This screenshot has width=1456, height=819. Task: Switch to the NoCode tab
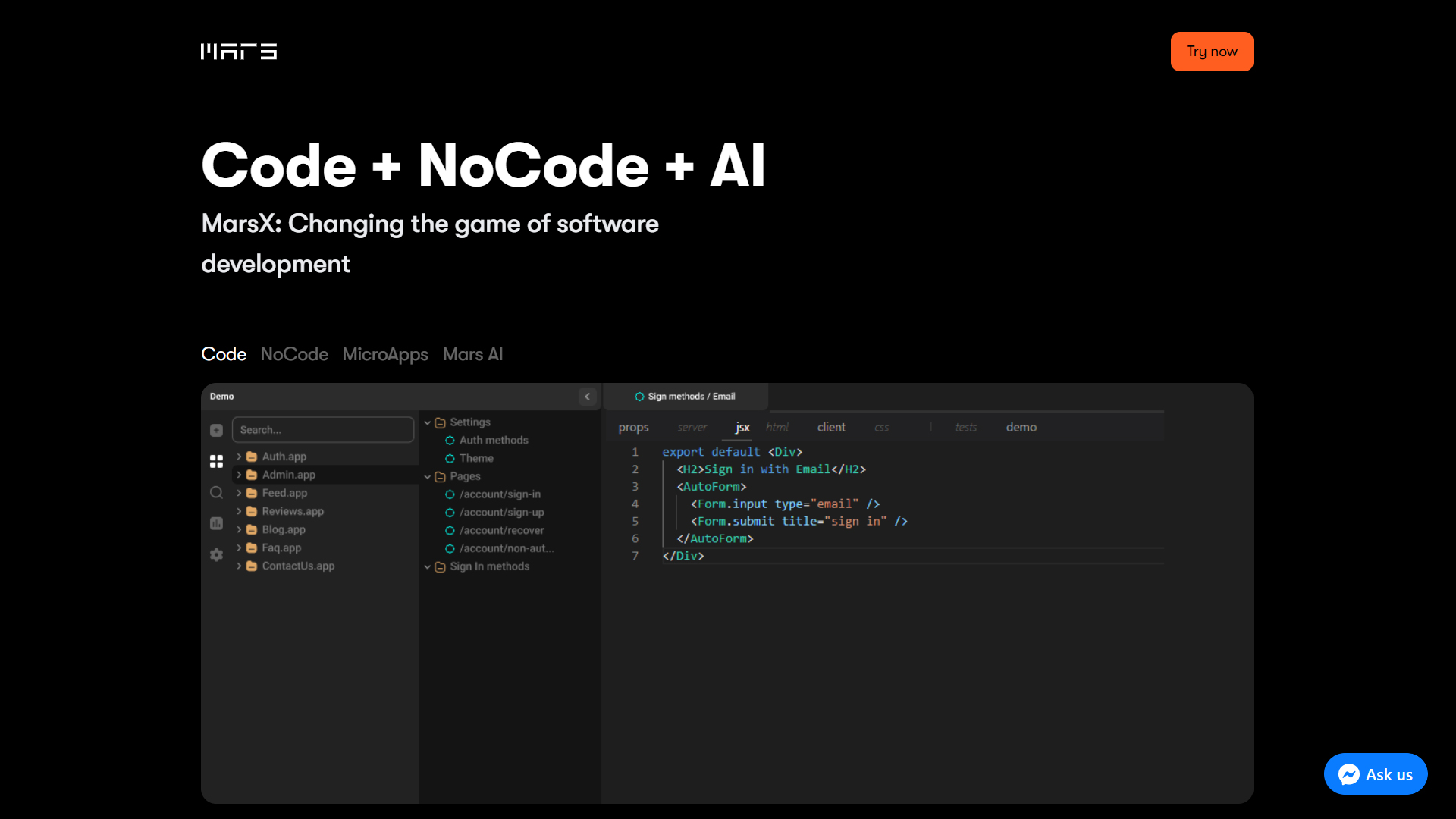tap(294, 354)
